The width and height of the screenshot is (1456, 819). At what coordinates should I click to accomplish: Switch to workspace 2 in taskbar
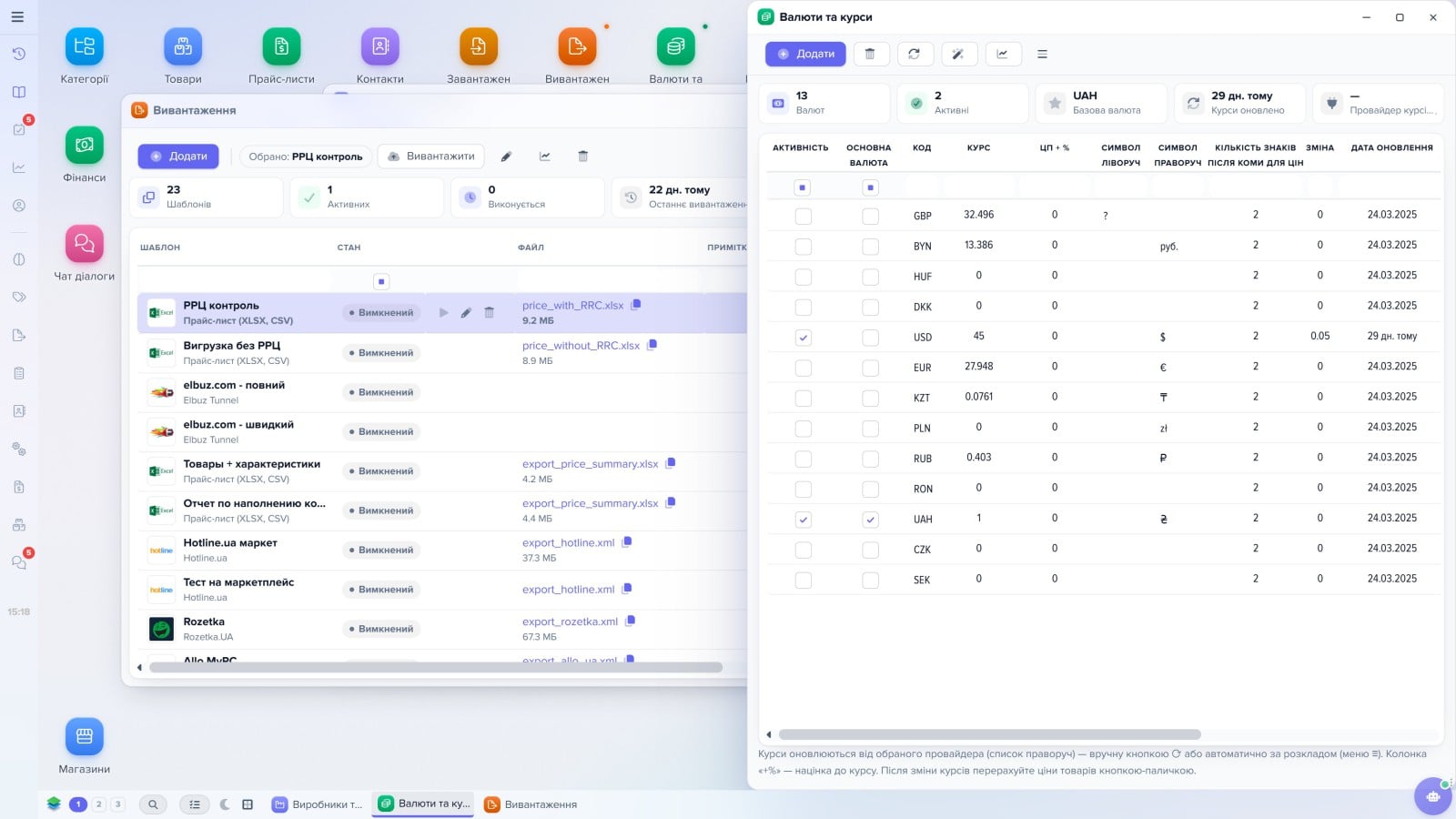(99, 804)
